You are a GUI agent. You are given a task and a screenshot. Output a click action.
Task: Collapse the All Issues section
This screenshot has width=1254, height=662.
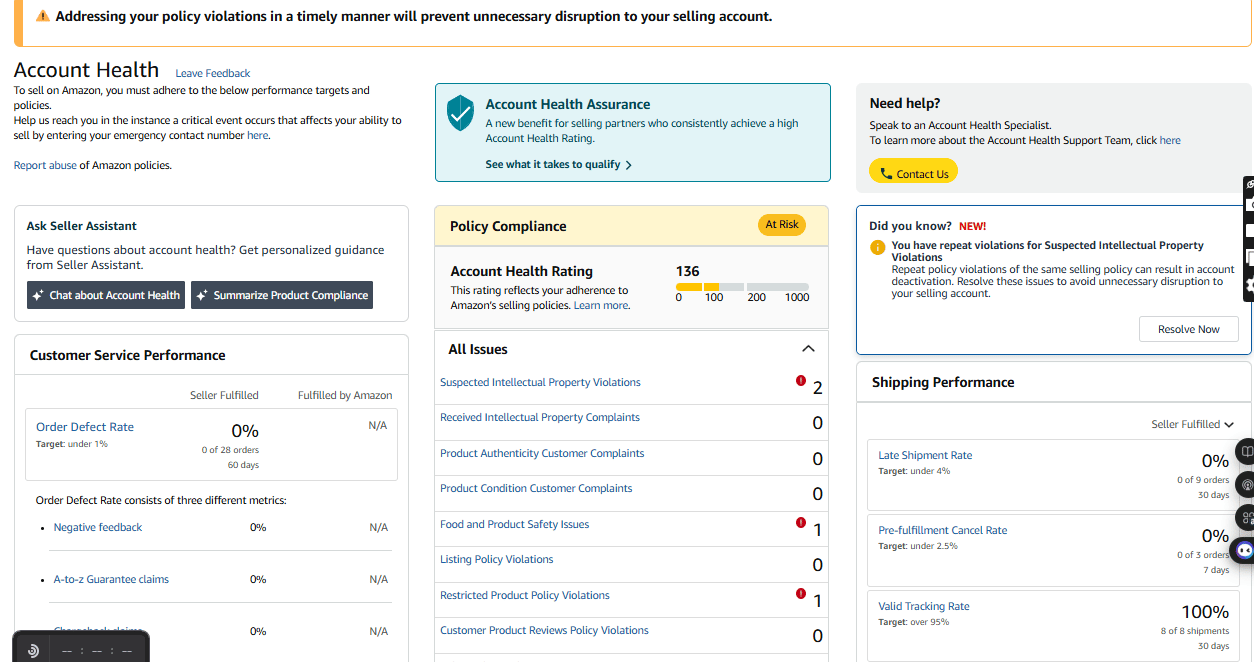click(x=808, y=349)
